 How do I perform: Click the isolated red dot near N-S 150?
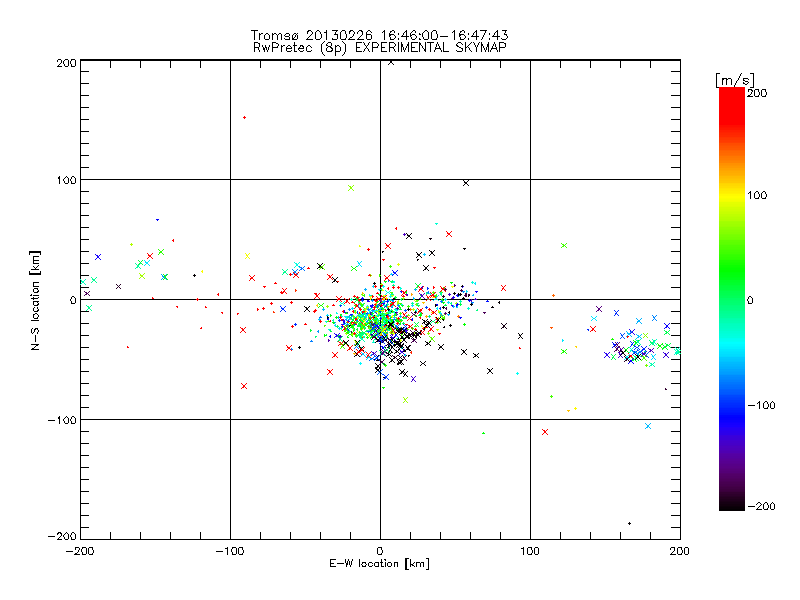coord(244,118)
